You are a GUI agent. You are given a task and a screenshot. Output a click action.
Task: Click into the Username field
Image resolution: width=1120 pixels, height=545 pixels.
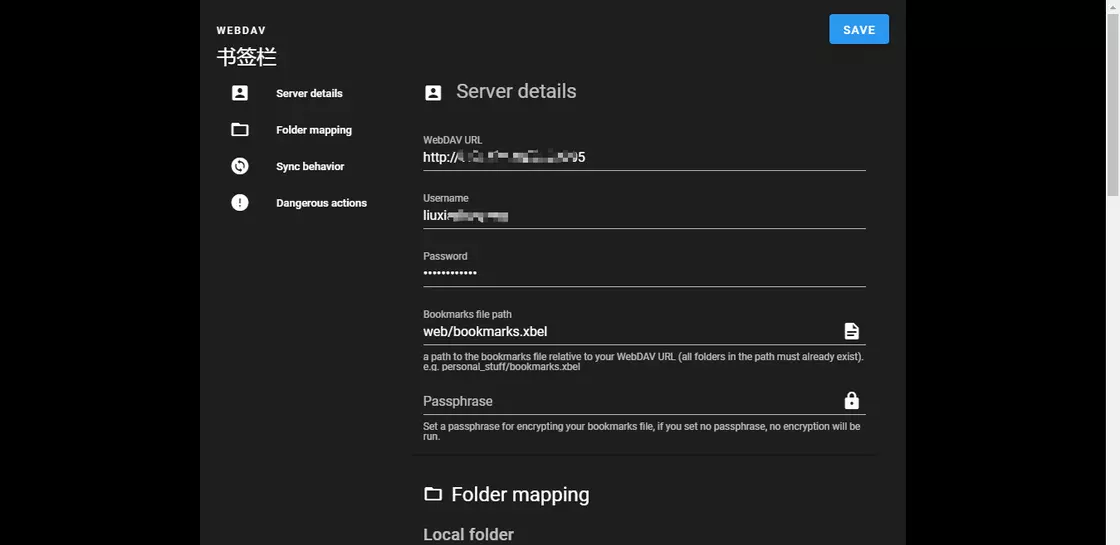pyautogui.click(x=644, y=215)
